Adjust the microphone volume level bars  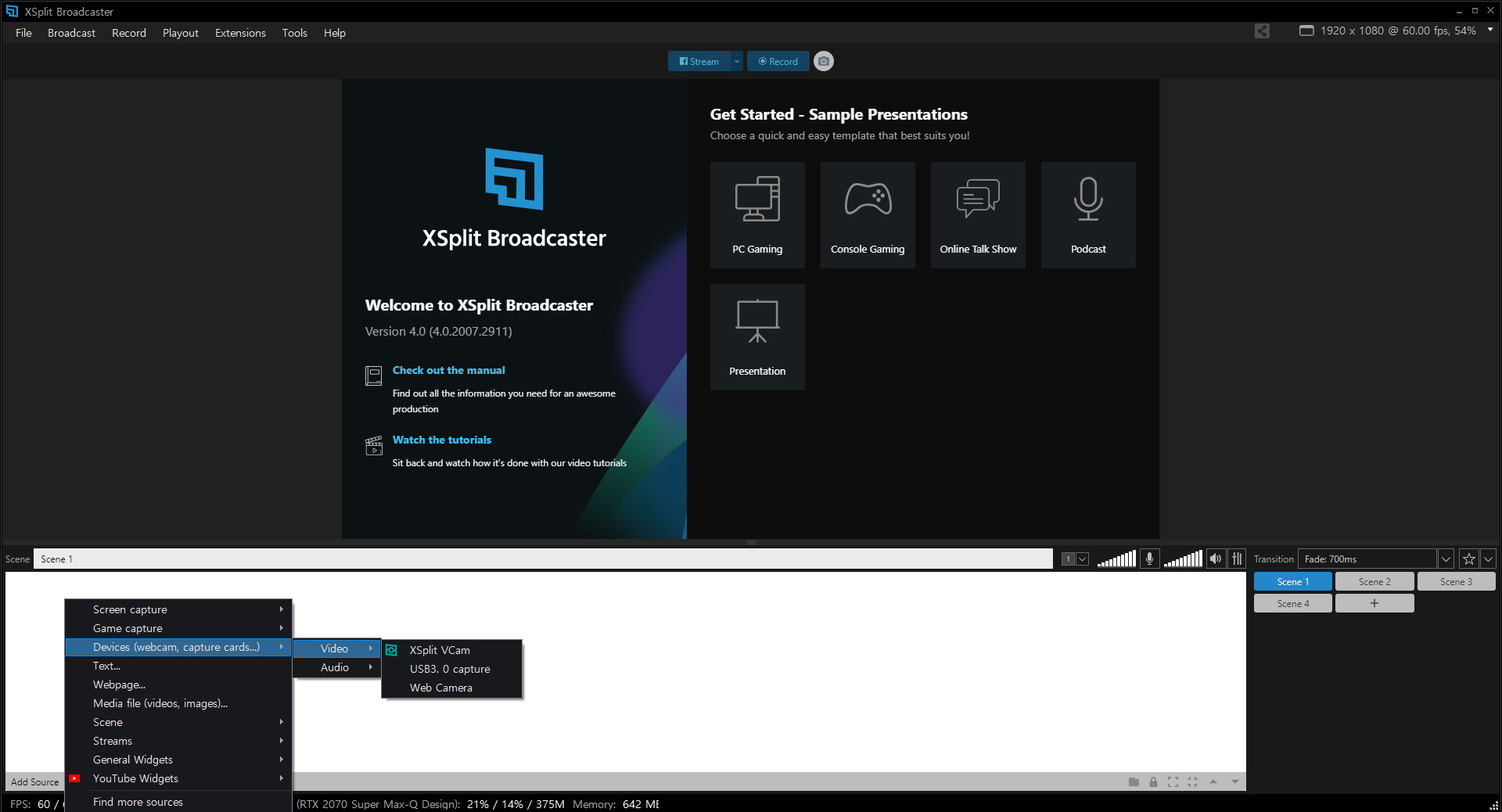[1116, 559]
